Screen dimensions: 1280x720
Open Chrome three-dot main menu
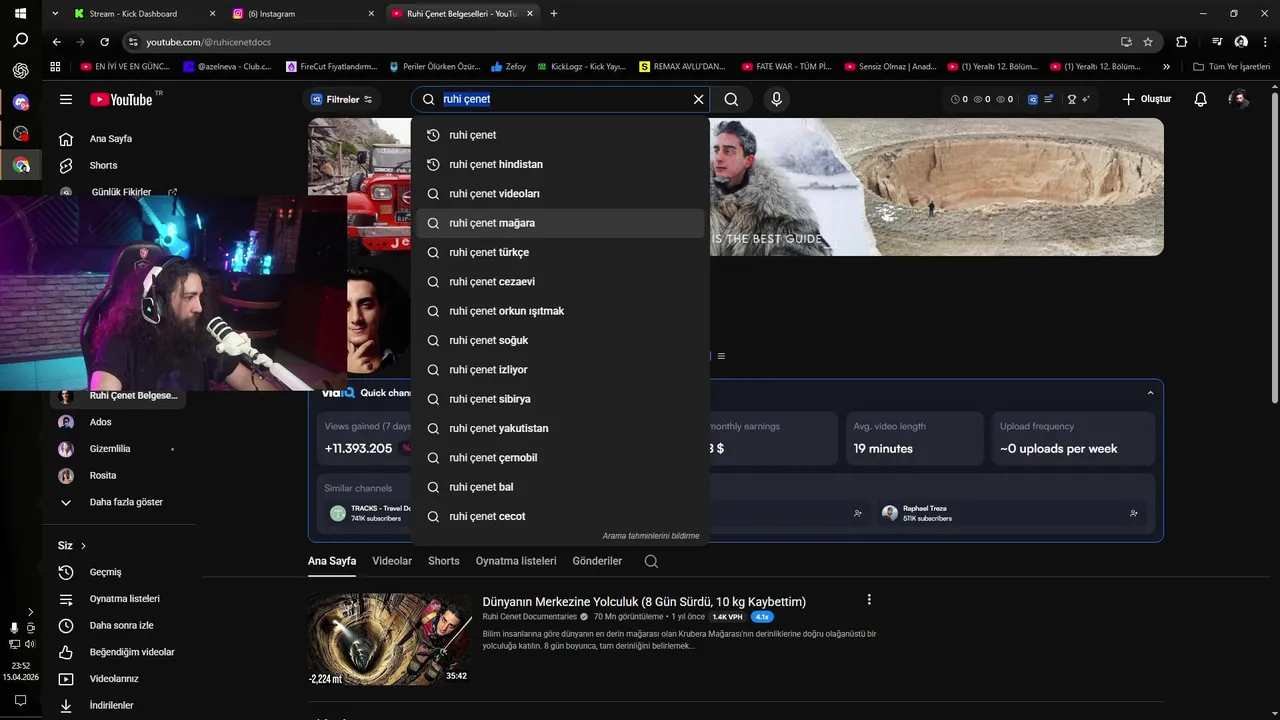point(1265,42)
